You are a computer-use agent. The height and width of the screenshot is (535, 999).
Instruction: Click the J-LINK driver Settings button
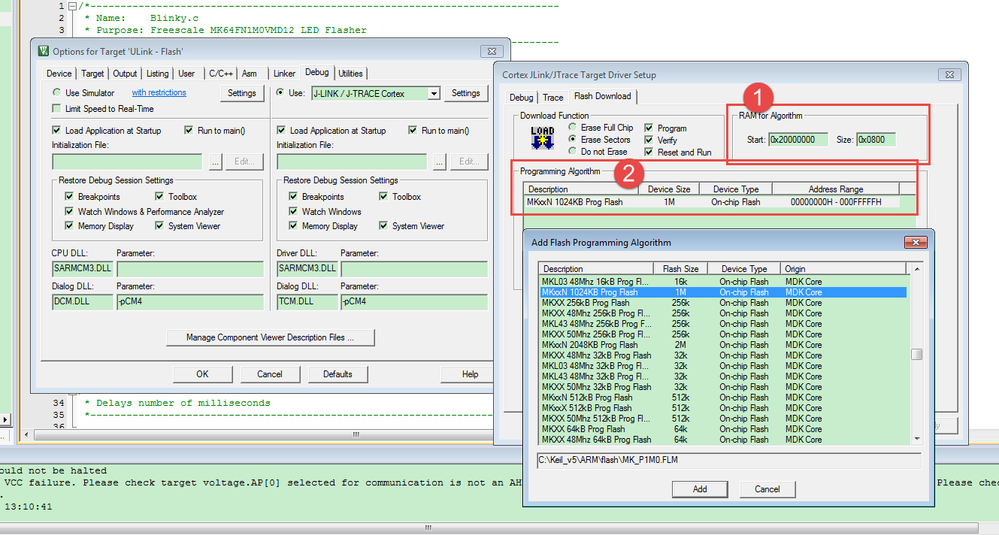466,93
